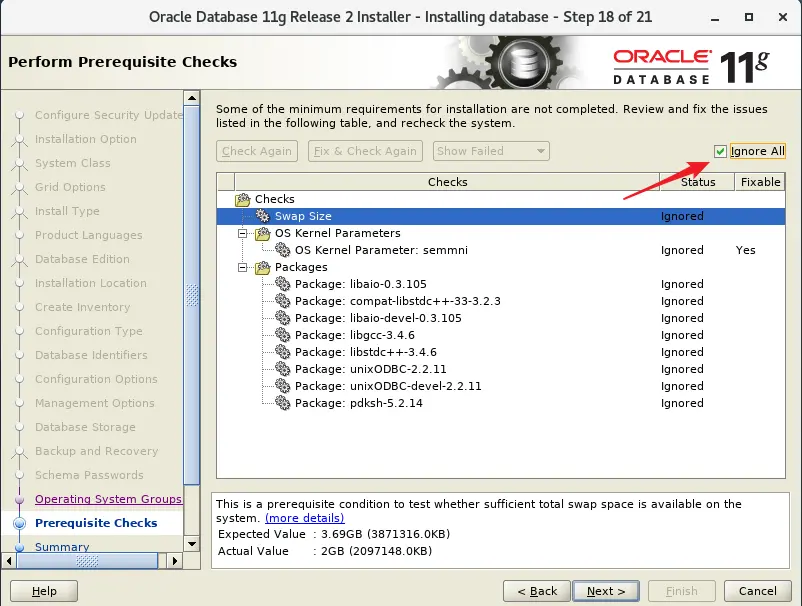802x606 pixels.
Task: Select the Summary step in sidebar
Action: pos(62,547)
